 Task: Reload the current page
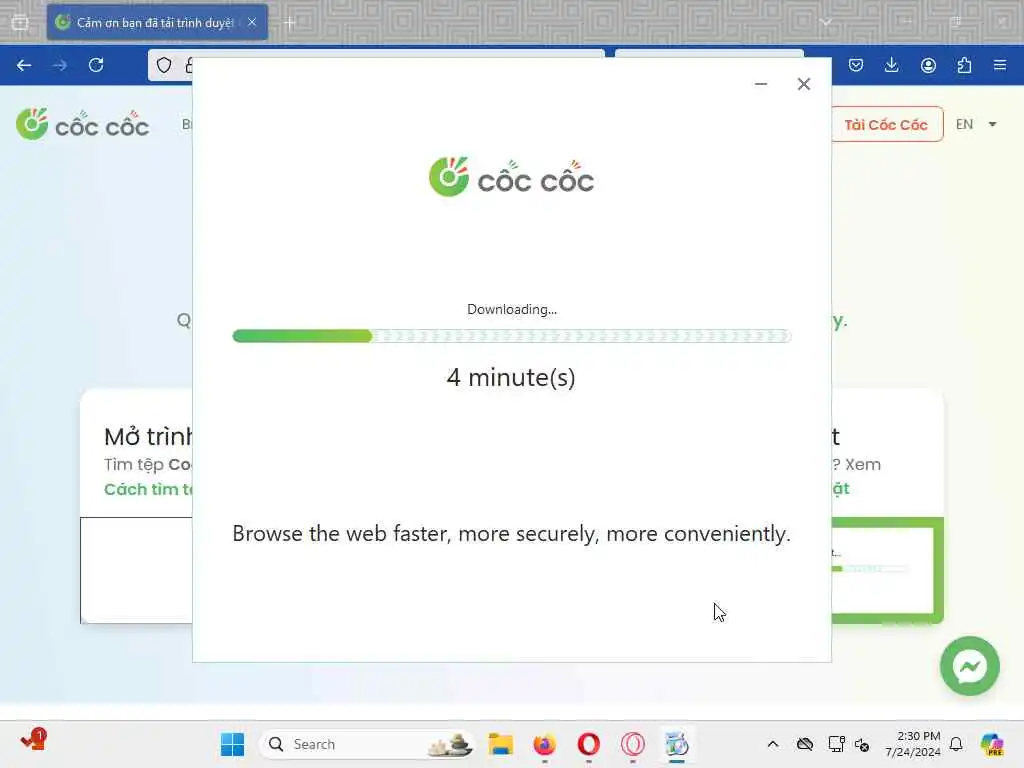tap(96, 65)
